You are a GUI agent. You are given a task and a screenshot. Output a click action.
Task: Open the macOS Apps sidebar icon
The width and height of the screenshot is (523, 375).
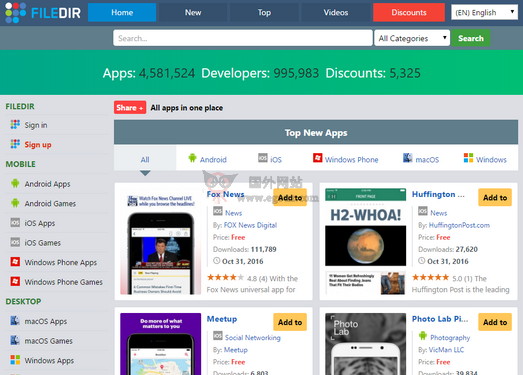click(x=15, y=321)
